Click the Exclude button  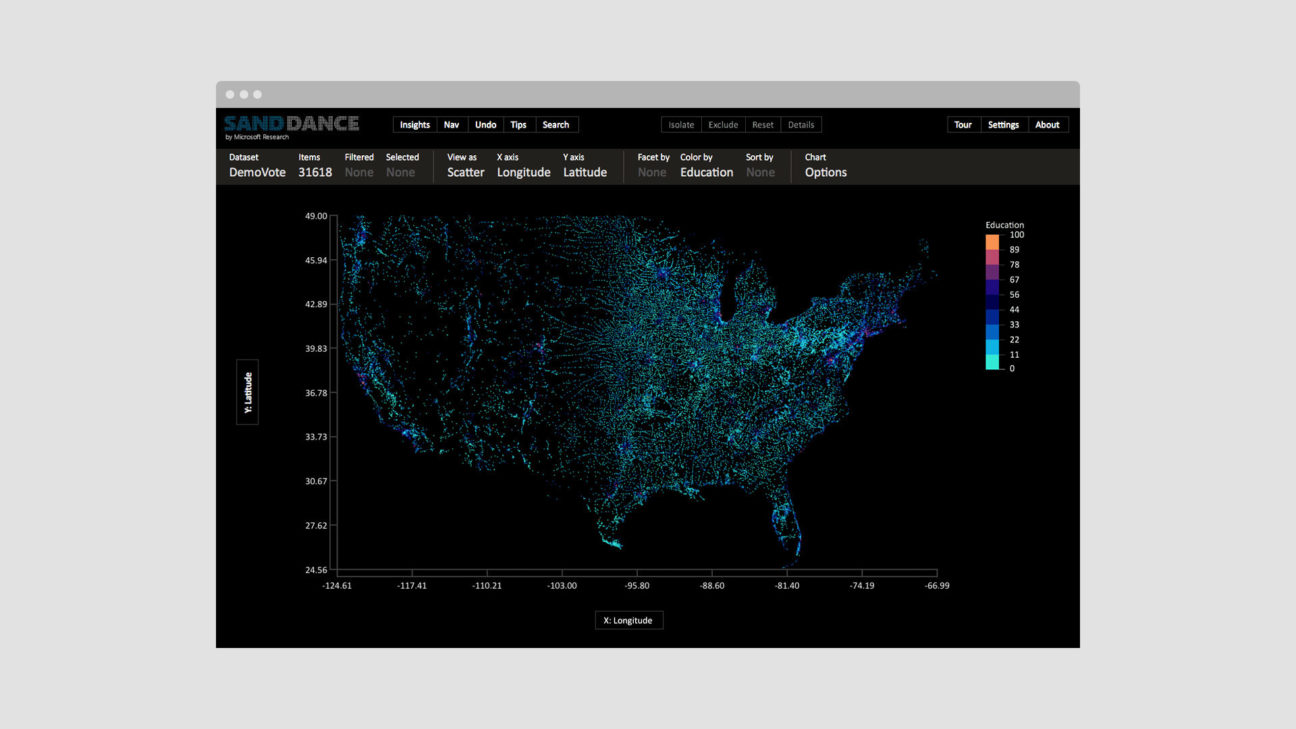pos(723,125)
